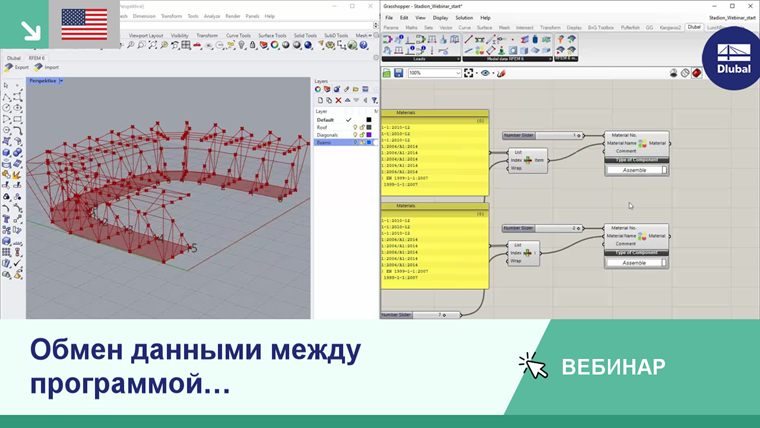This screenshot has height=428, width=760.
Task: Click the Number Slider with value 2
Action: pos(544,228)
